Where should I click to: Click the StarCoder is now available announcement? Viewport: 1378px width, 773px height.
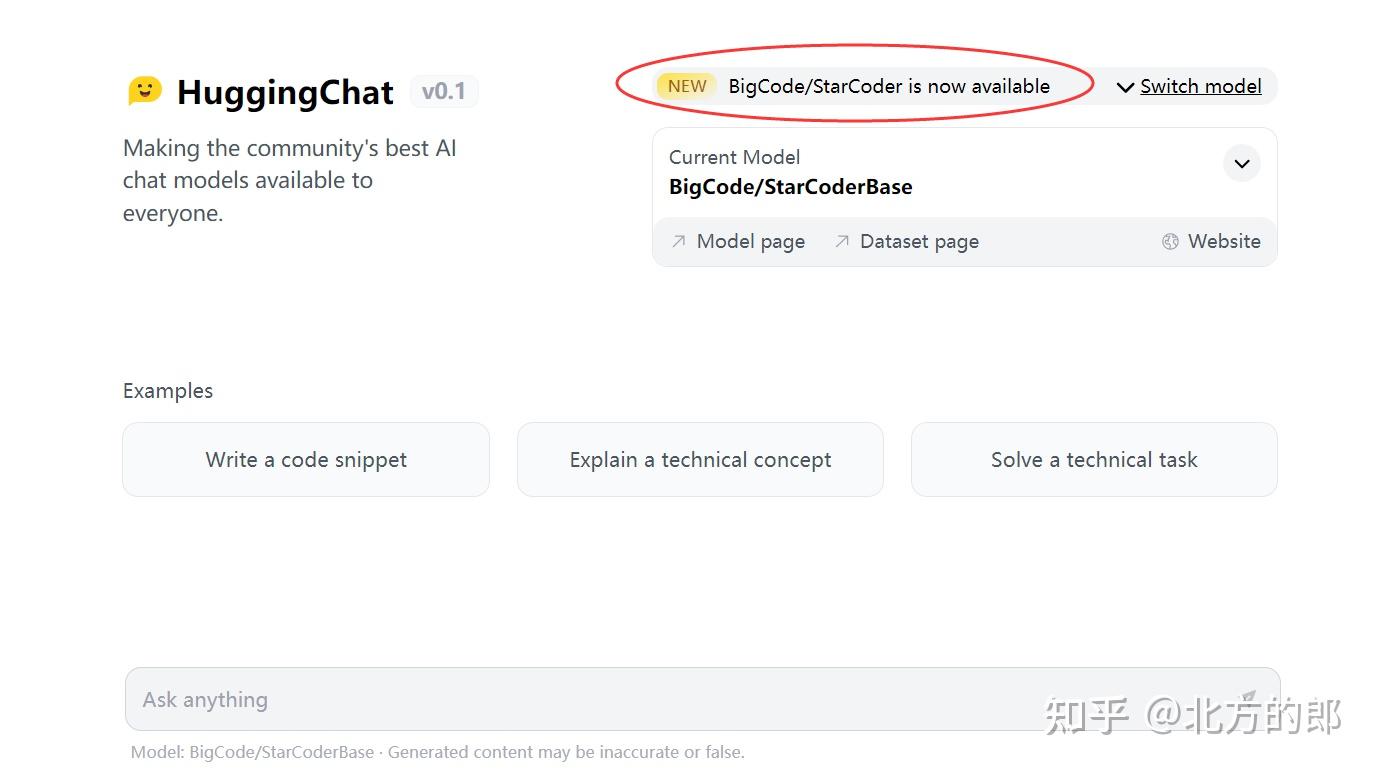tap(889, 86)
